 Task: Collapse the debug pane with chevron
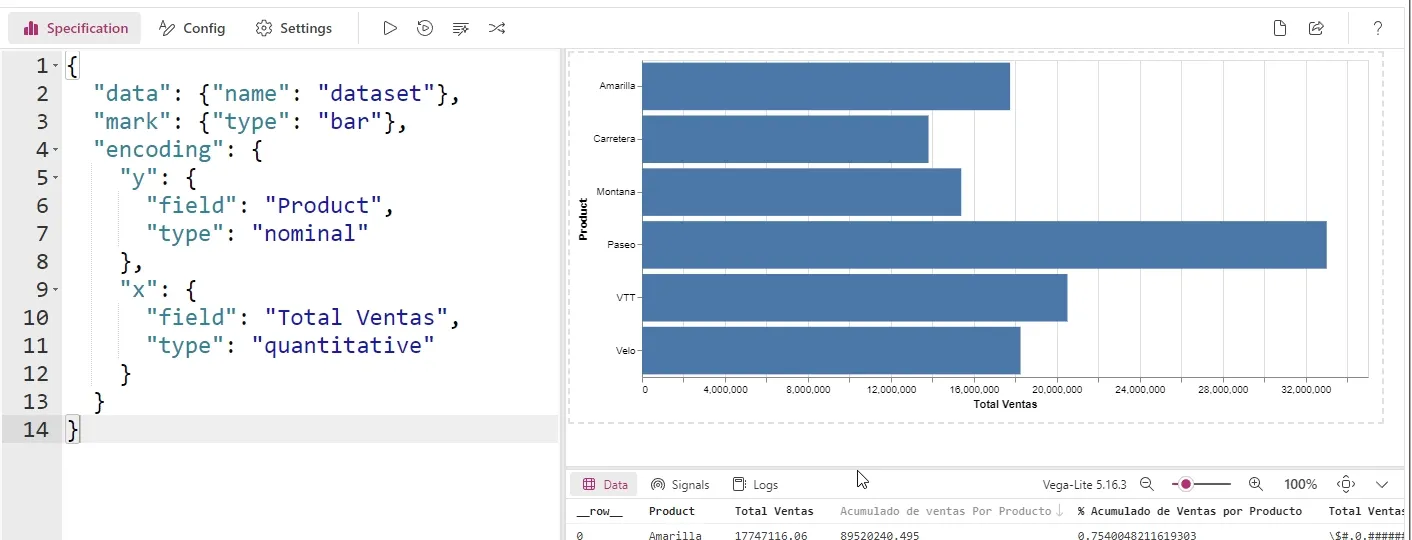point(1382,484)
